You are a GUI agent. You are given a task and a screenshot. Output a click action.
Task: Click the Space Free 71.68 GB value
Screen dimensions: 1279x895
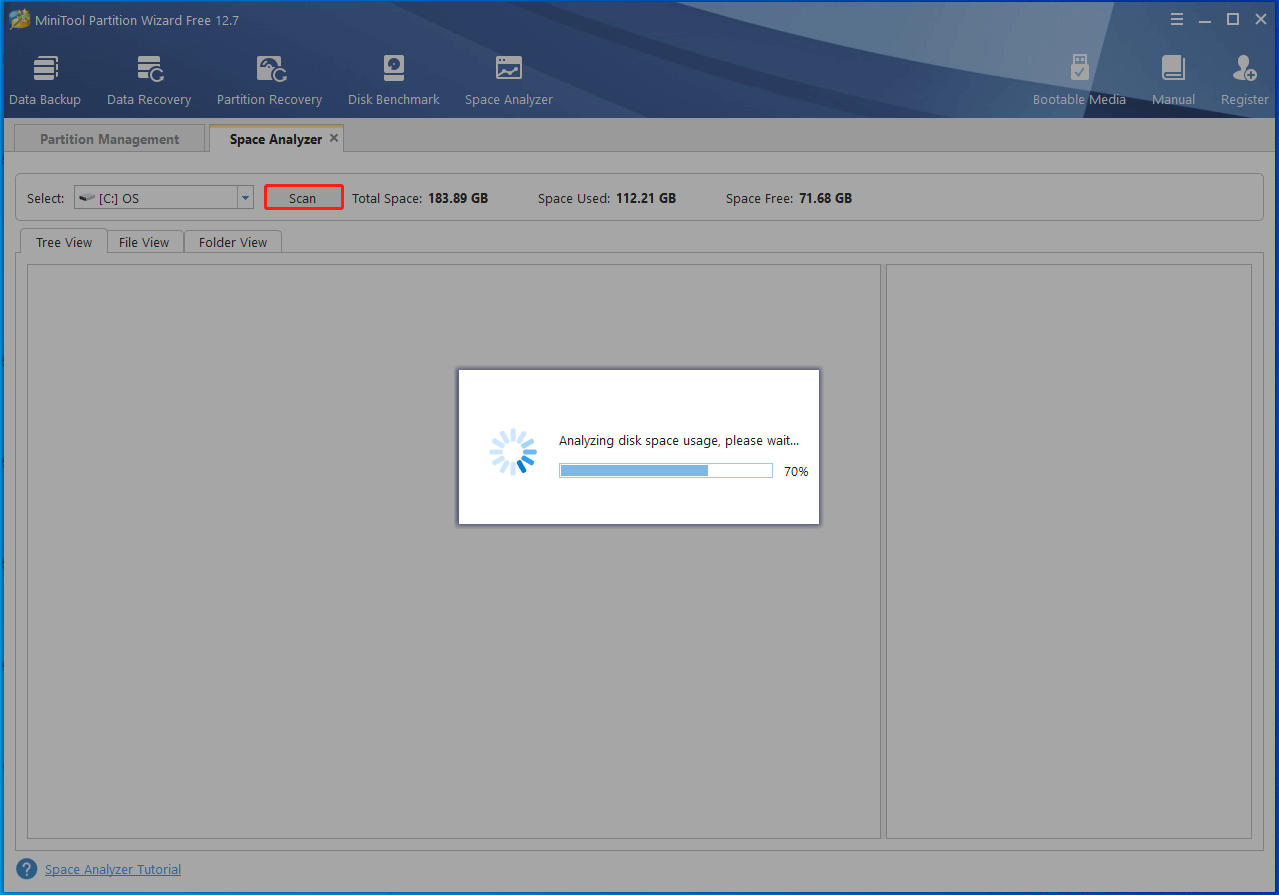coord(826,198)
